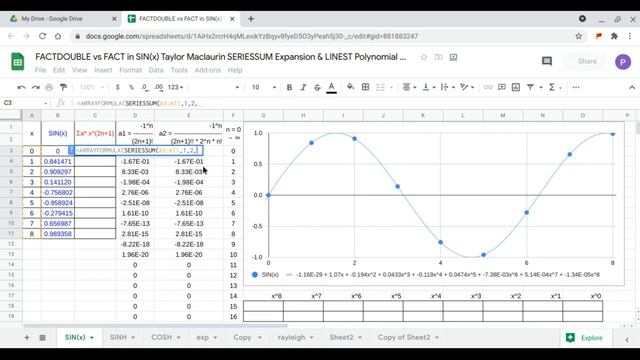Screen dimensions: 640x360
Task: Click the create filter icon
Action: (x=530, y=87)
